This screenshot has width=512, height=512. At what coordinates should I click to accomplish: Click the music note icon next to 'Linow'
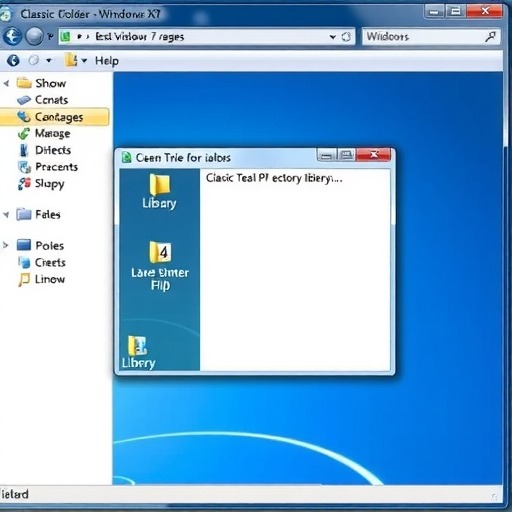pyautogui.click(x=24, y=279)
